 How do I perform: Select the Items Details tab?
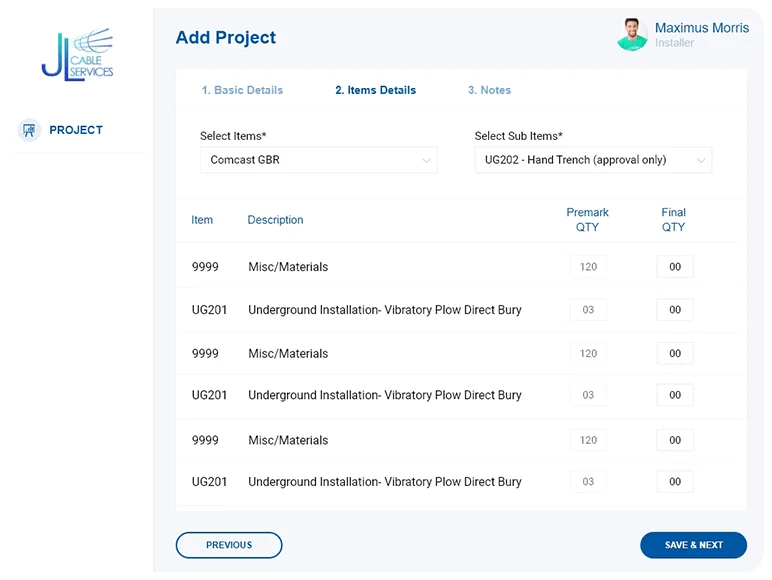[x=375, y=90]
